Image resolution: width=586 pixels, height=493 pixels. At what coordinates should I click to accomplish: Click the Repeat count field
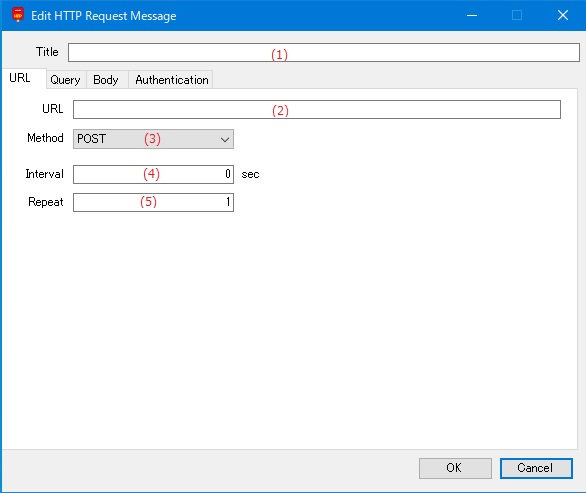pyautogui.click(x=153, y=202)
